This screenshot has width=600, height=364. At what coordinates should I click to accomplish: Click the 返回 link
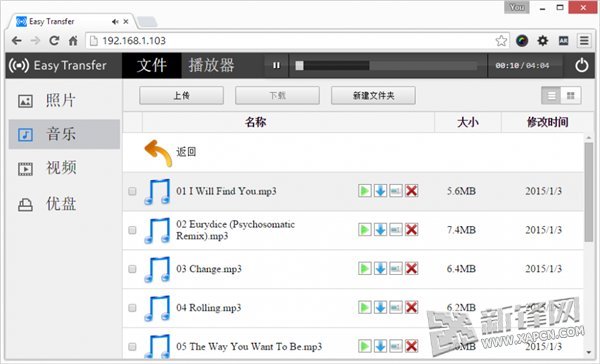pyautogui.click(x=186, y=152)
